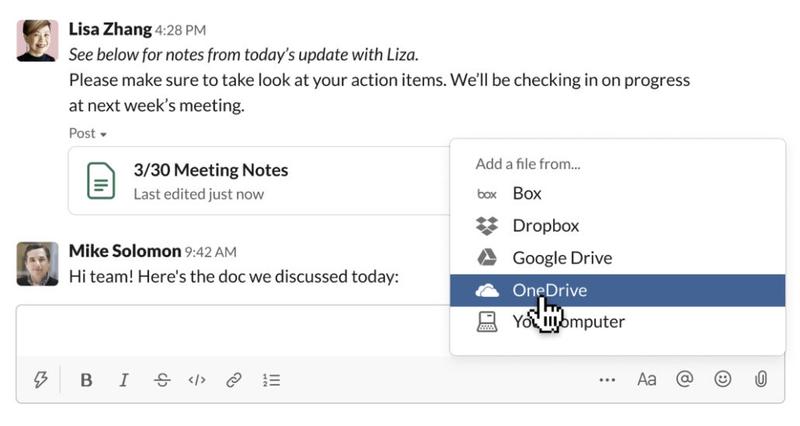The width and height of the screenshot is (800, 426).
Task: Toggle bold formatting
Action: pos(86,380)
